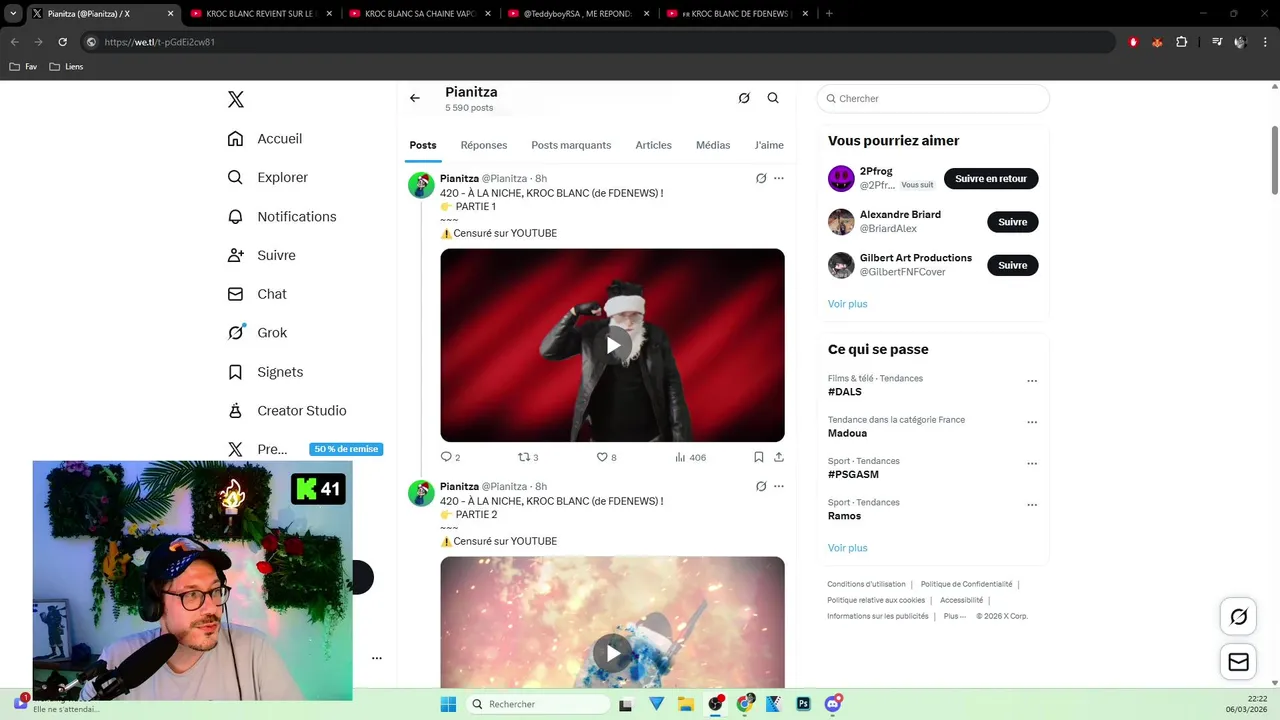Switch to the Réponses tab
The width and height of the screenshot is (1280, 720).
click(484, 145)
